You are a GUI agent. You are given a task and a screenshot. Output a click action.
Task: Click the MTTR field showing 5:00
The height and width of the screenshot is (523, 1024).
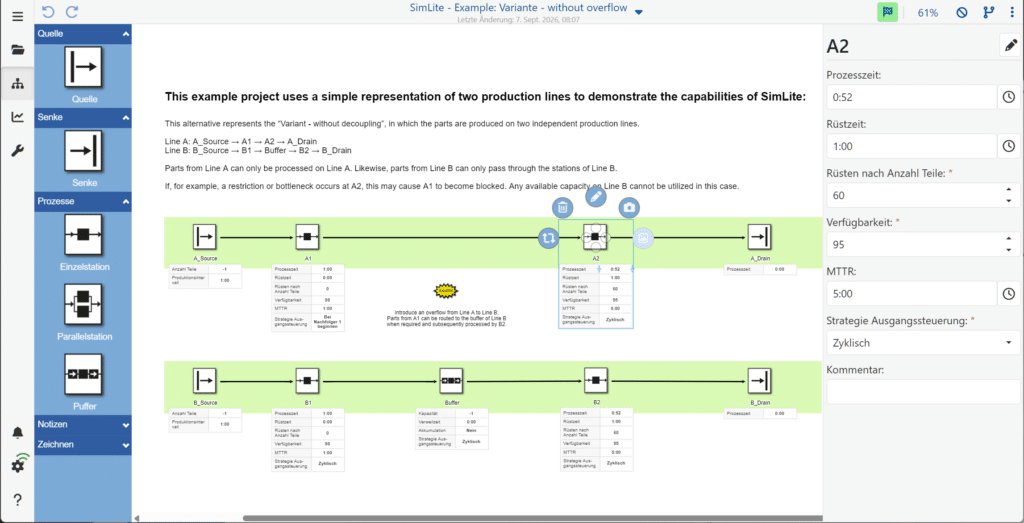pos(911,294)
